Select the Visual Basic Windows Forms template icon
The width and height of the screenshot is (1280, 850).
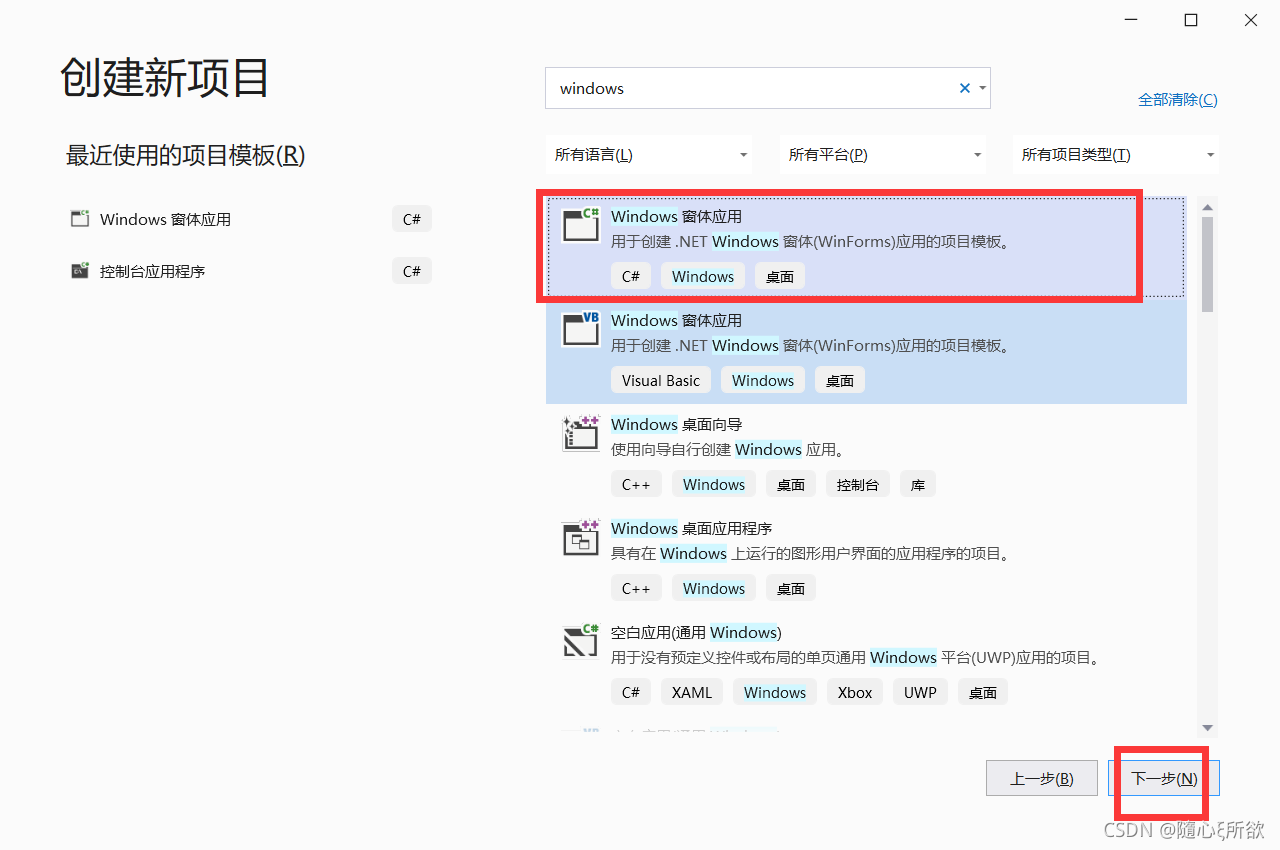581,329
